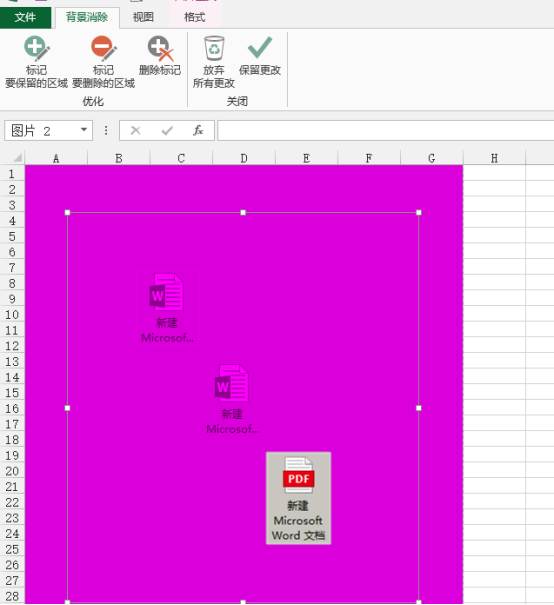Image resolution: width=554 pixels, height=605 pixels.
Task: Discard all changes with trash icon
Action: tap(214, 62)
